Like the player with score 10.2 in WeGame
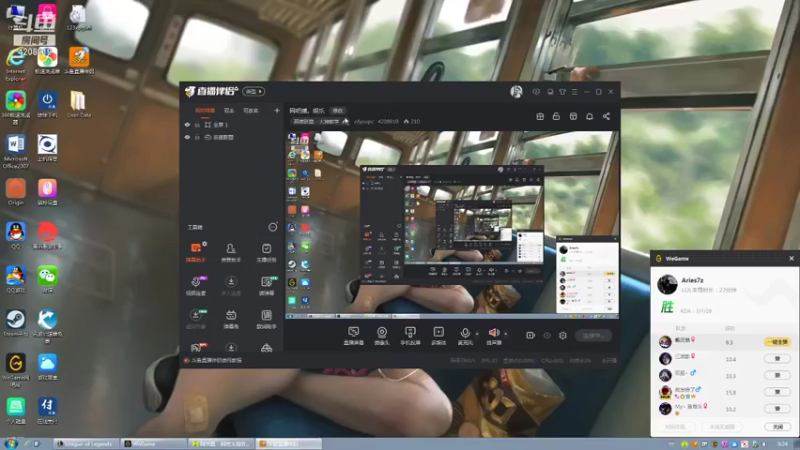 [777, 408]
